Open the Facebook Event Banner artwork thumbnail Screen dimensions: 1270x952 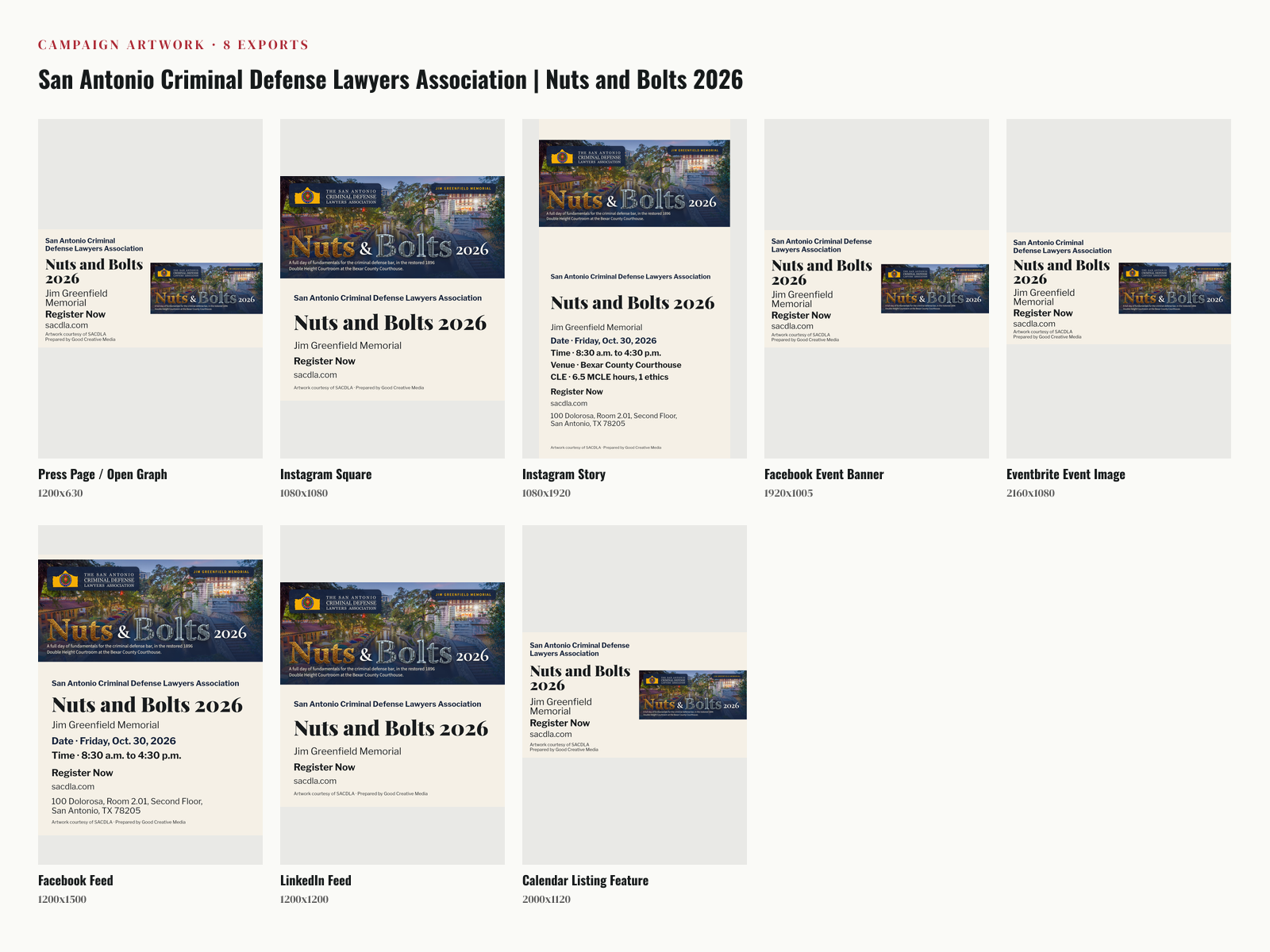coord(876,289)
